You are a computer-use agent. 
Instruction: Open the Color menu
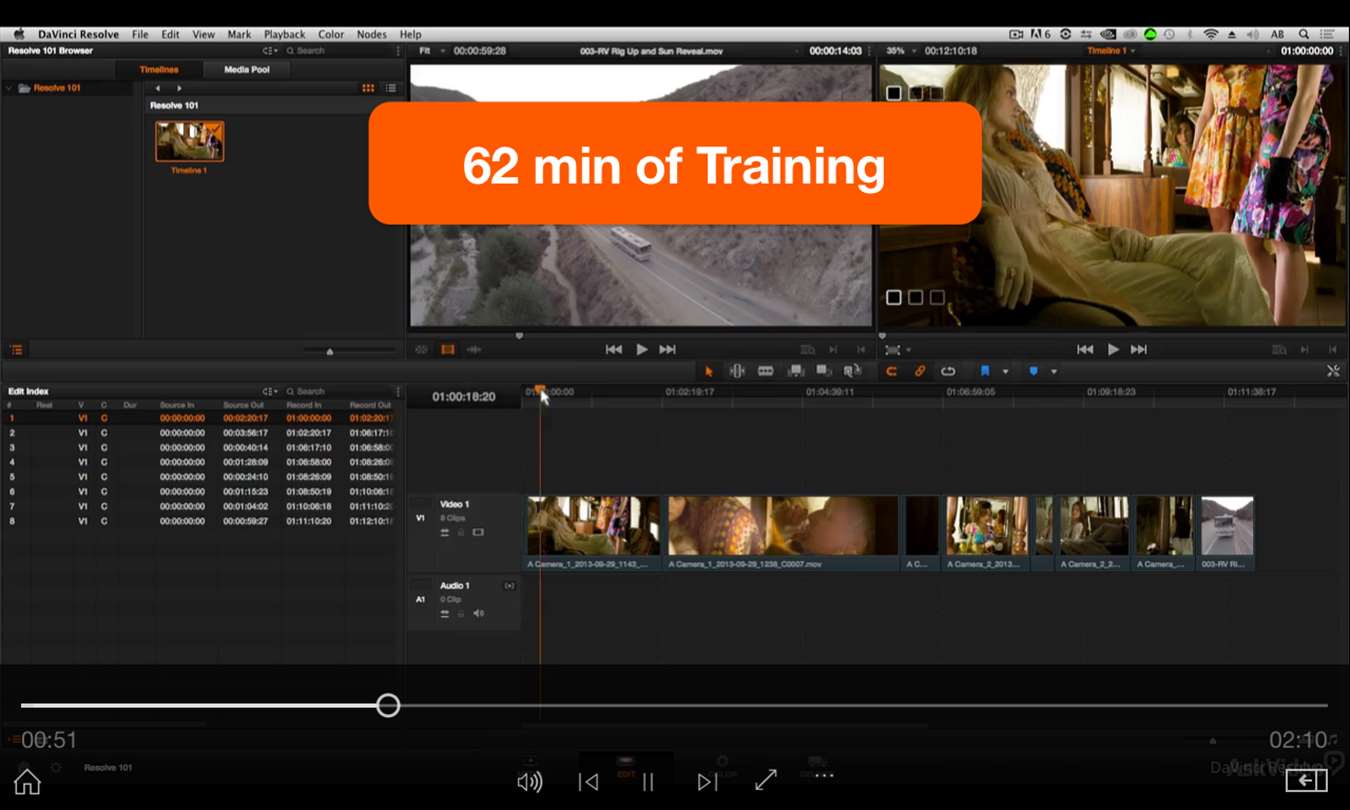pos(331,34)
